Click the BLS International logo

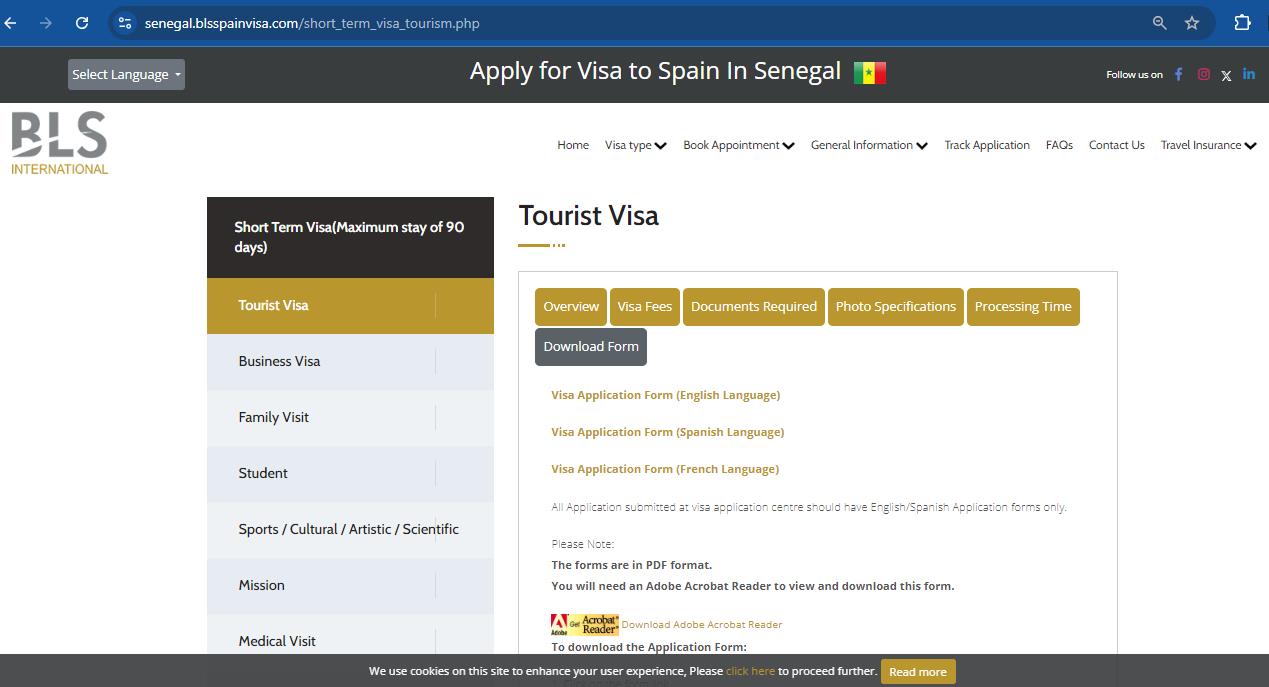coord(60,143)
